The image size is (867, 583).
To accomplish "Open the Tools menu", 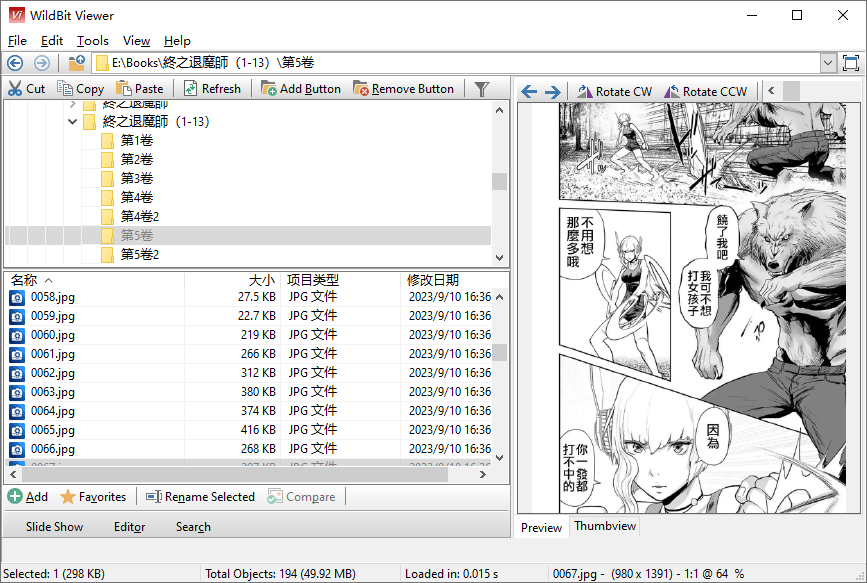I will 92,41.
